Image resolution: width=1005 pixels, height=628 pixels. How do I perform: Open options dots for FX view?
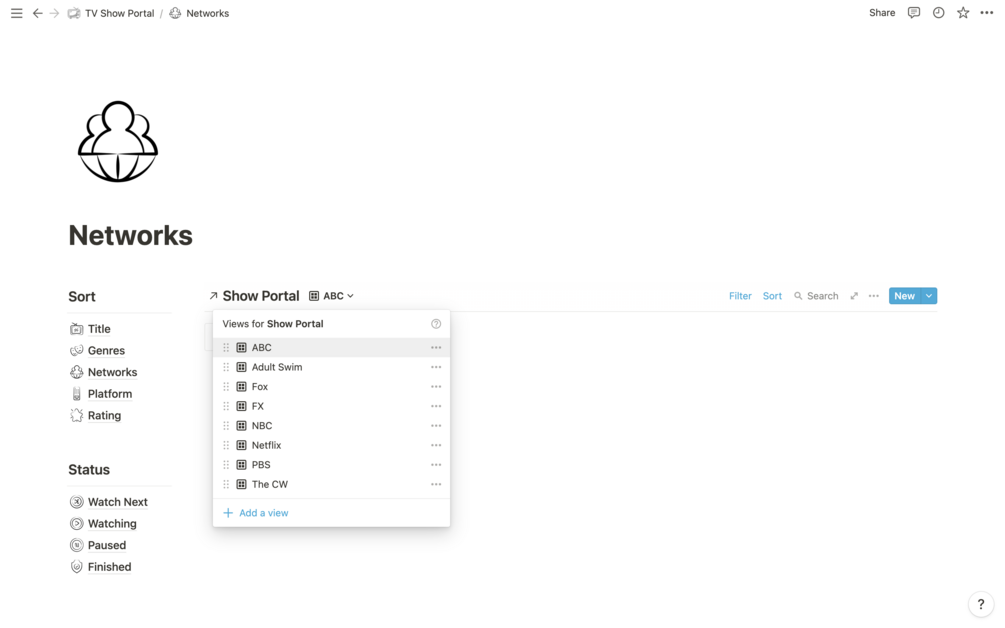click(436, 406)
